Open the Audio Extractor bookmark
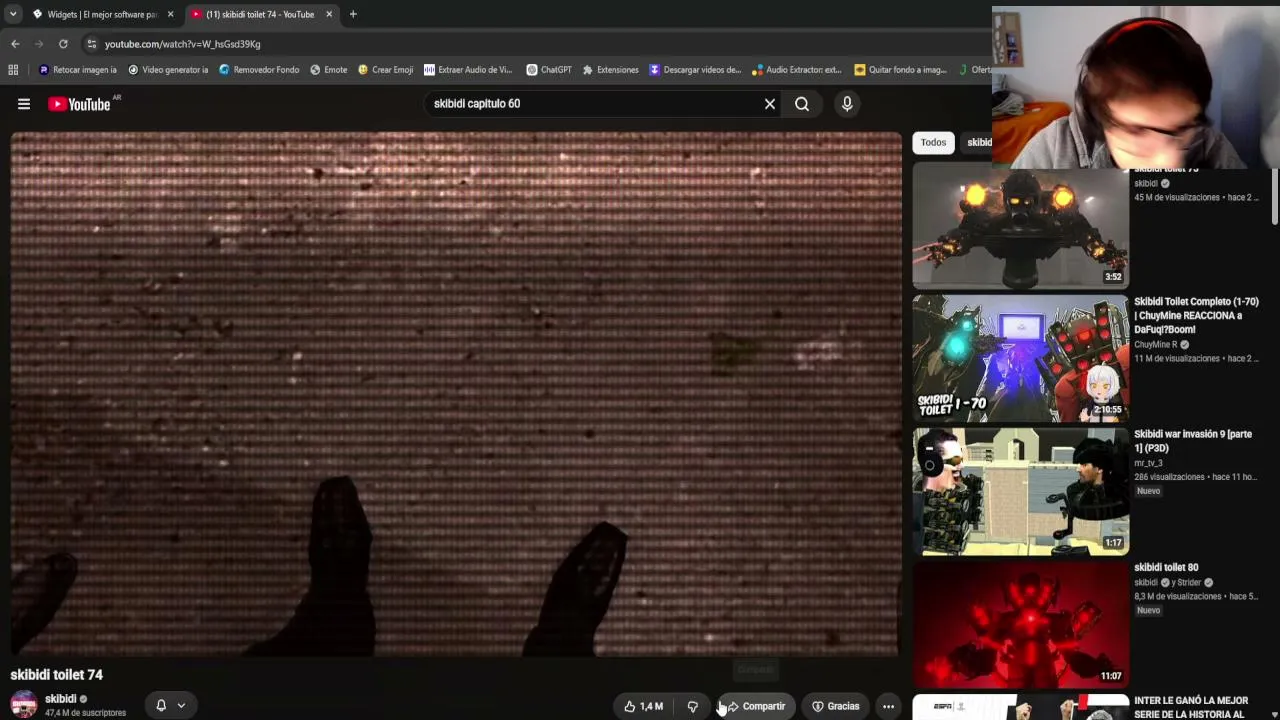This screenshot has height=720, width=1280. pyautogui.click(x=797, y=70)
